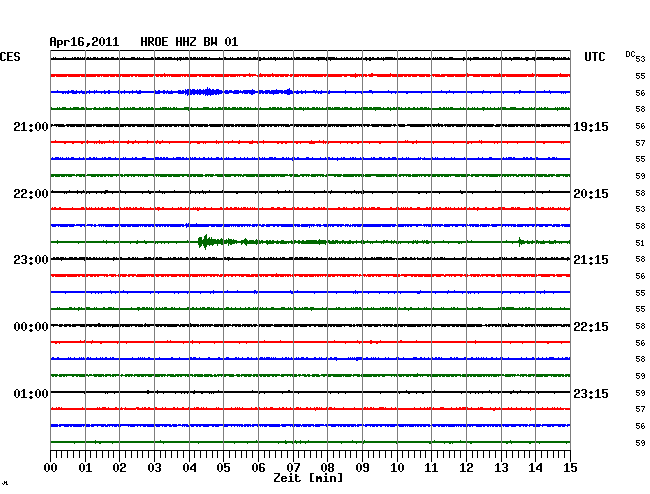Click minute tick label 08 on axis

(327, 467)
